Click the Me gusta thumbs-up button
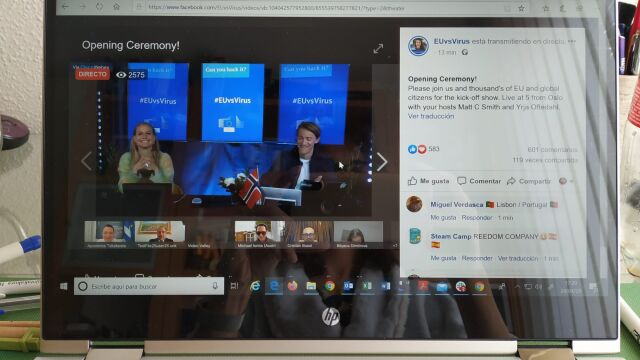640x360 pixels. (429, 181)
